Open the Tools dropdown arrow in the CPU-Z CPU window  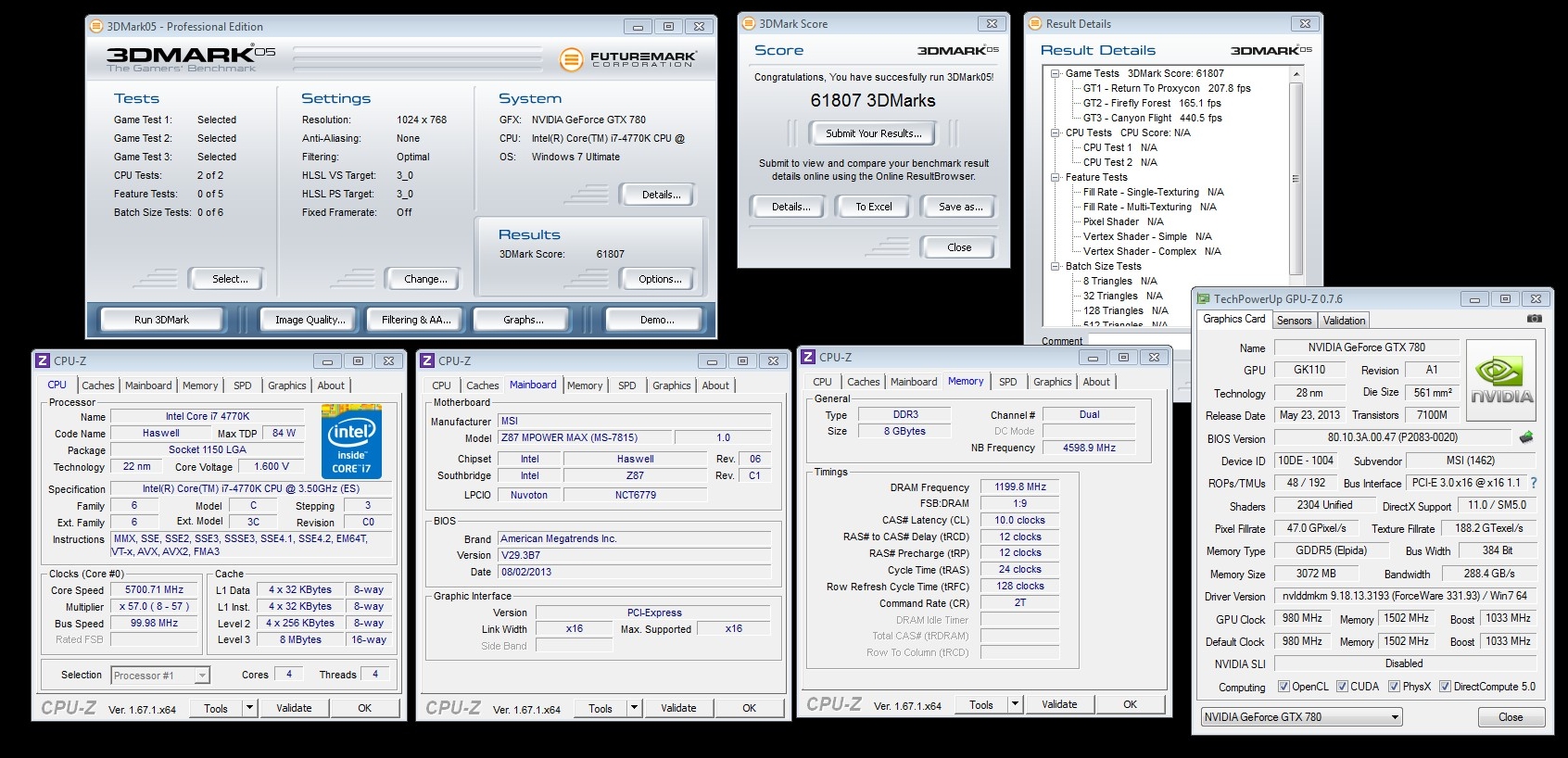pos(249,708)
